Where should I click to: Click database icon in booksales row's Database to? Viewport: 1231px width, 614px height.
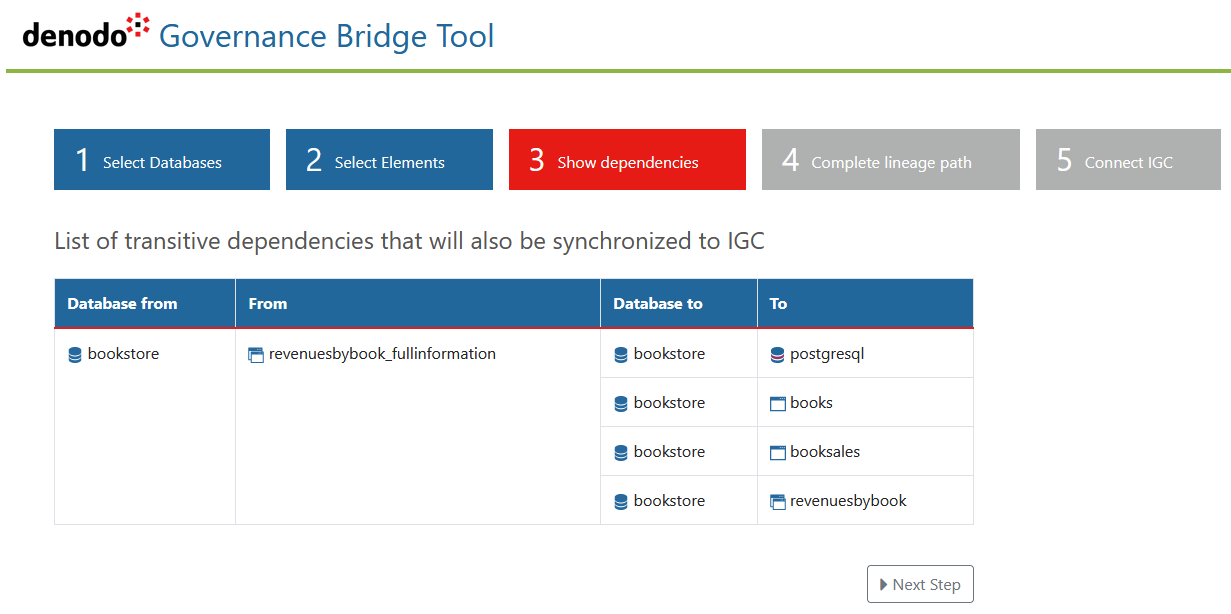click(621, 453)
